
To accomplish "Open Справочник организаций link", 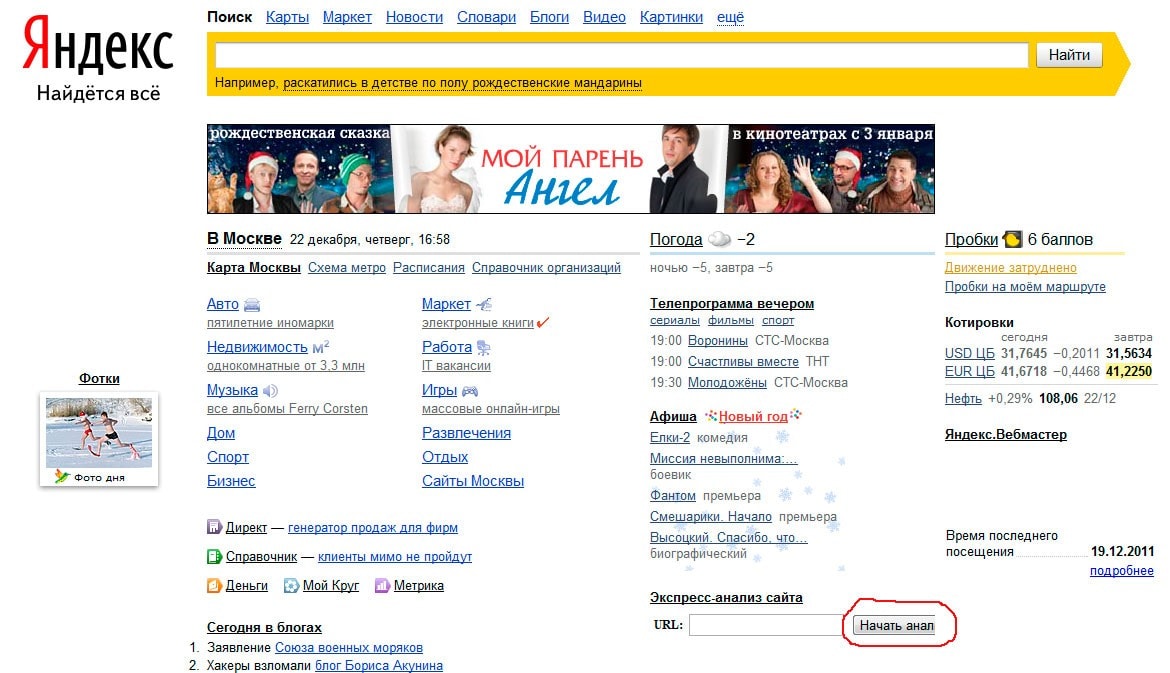I will [546, 268].
